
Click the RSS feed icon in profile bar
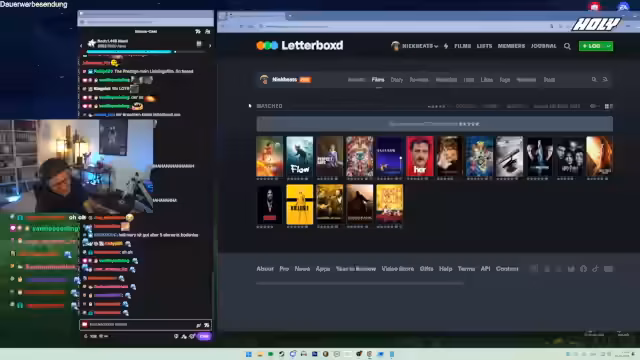[x=605, y=80]
